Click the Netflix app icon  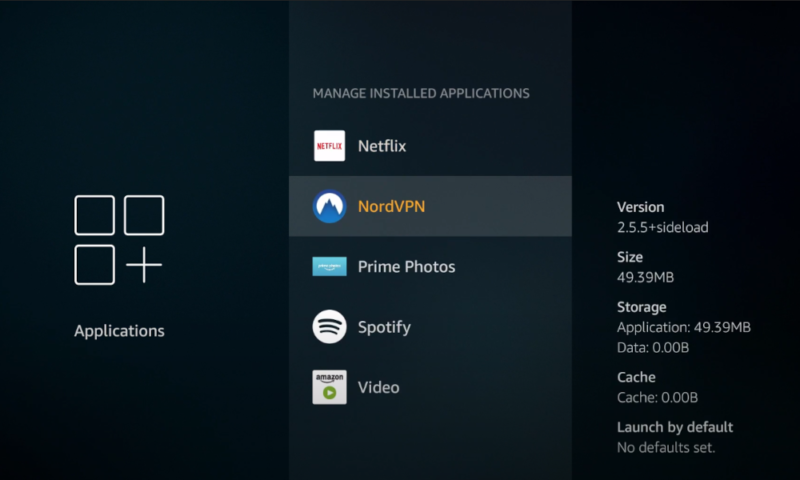click(x=329, y=146)
